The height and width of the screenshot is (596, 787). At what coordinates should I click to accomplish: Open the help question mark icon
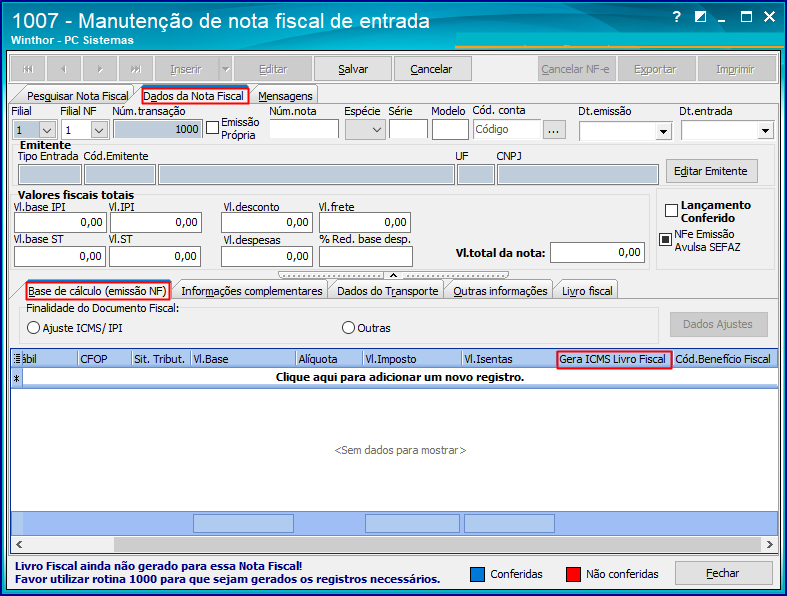pos(677,17)
